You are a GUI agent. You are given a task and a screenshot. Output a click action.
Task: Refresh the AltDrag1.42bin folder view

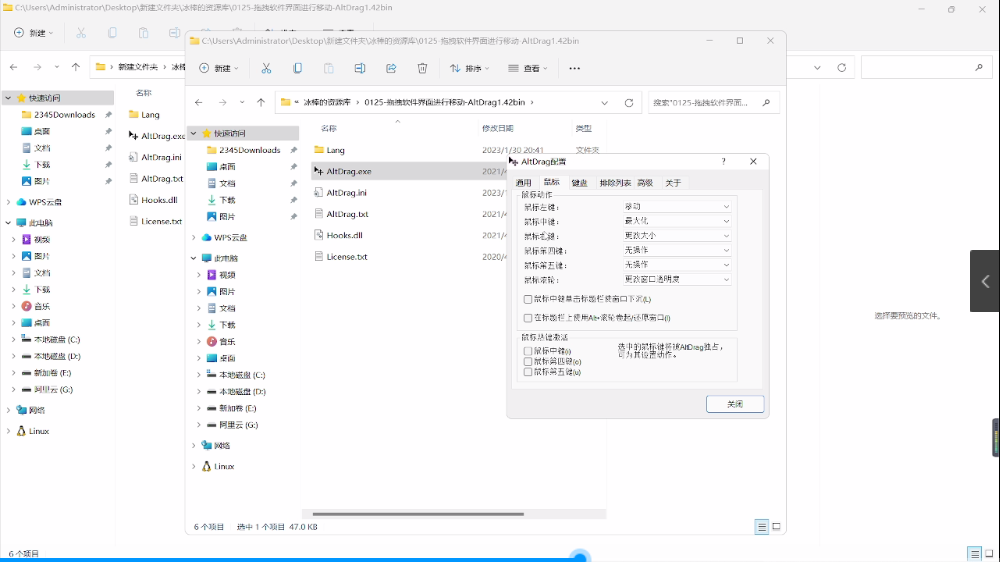click(x=629, y=102)
